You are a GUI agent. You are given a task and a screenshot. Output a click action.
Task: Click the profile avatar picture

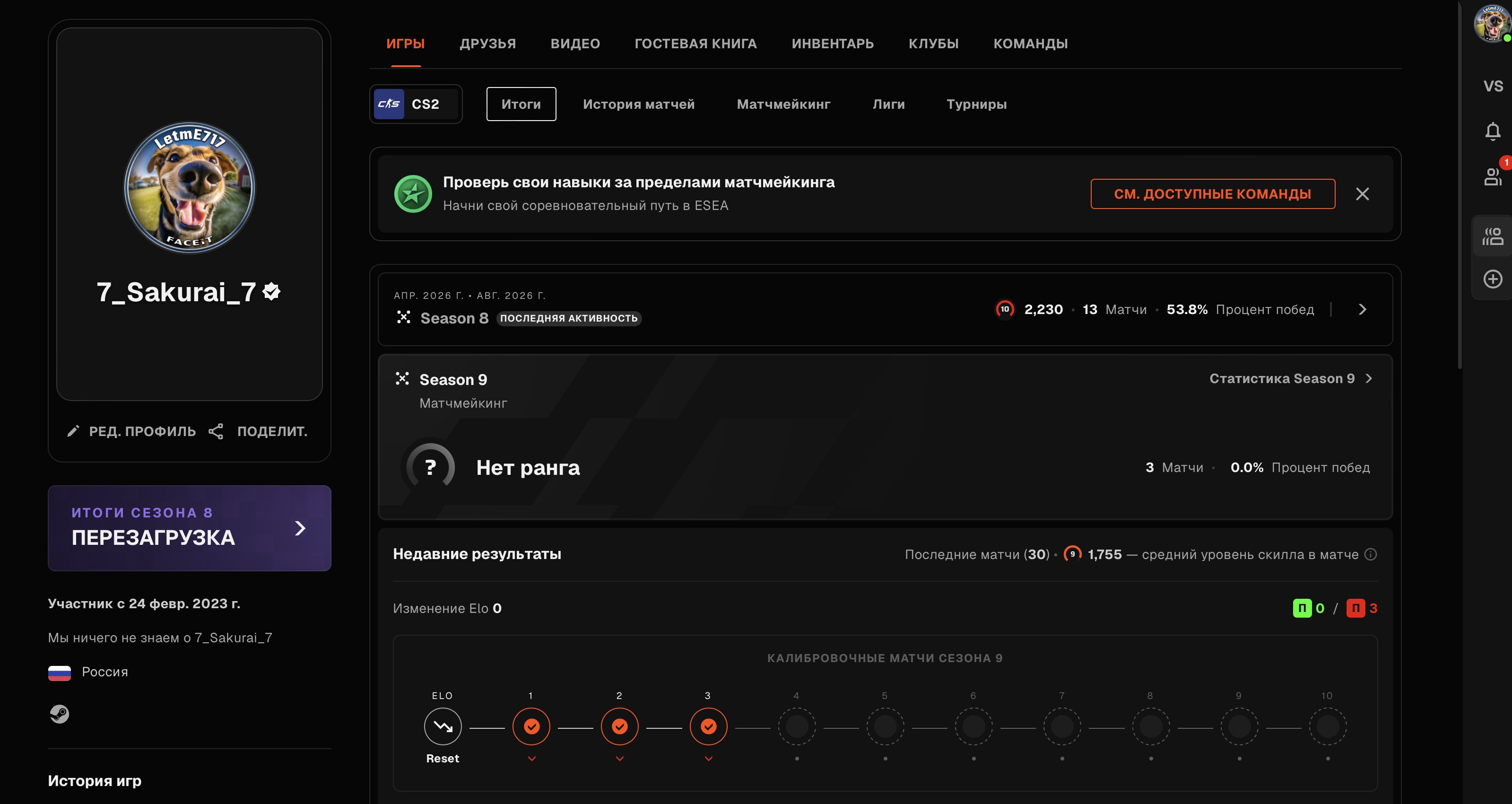pyautogui.click(x=190, y=188)
